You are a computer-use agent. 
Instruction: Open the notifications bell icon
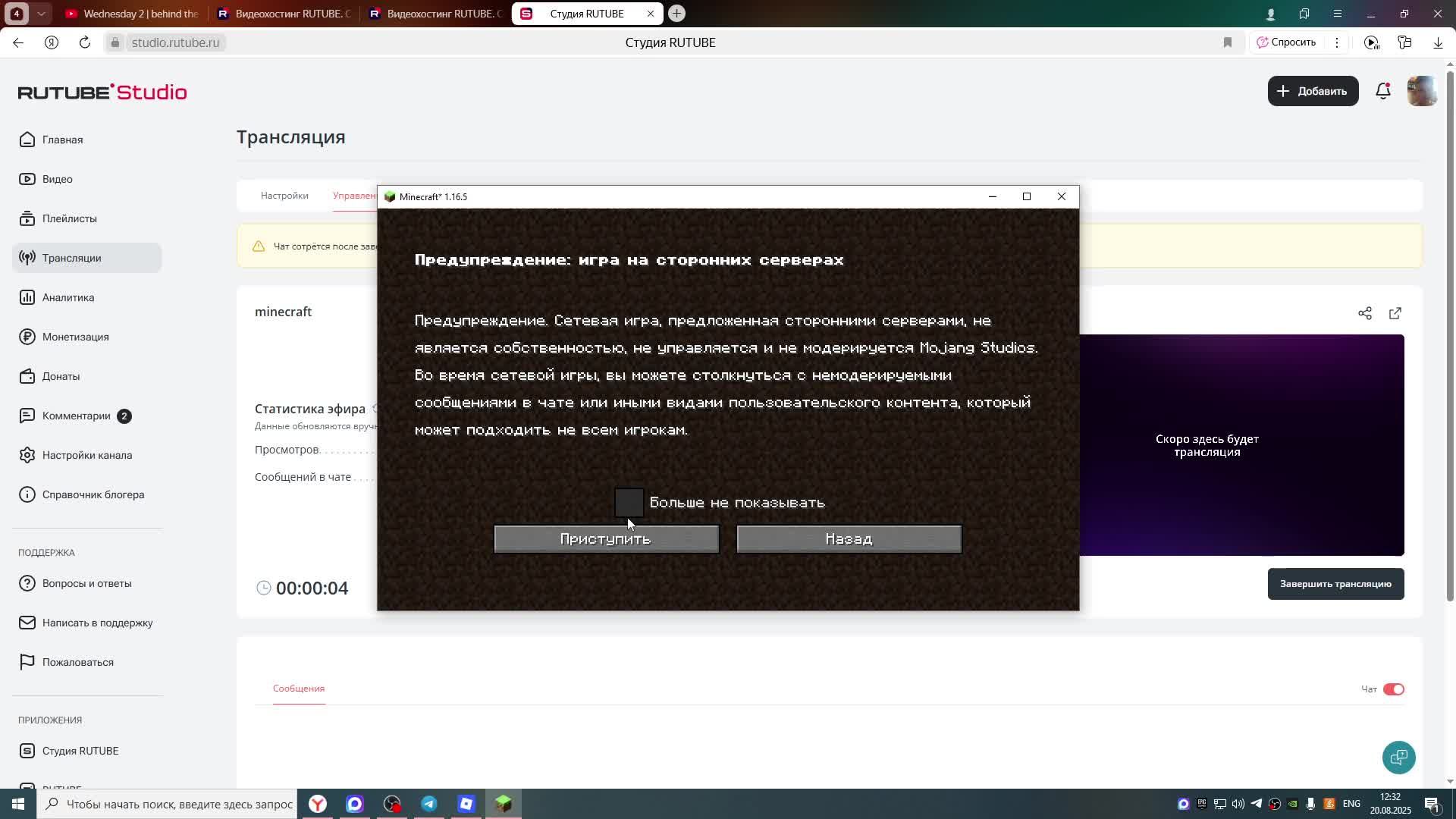1382,91
